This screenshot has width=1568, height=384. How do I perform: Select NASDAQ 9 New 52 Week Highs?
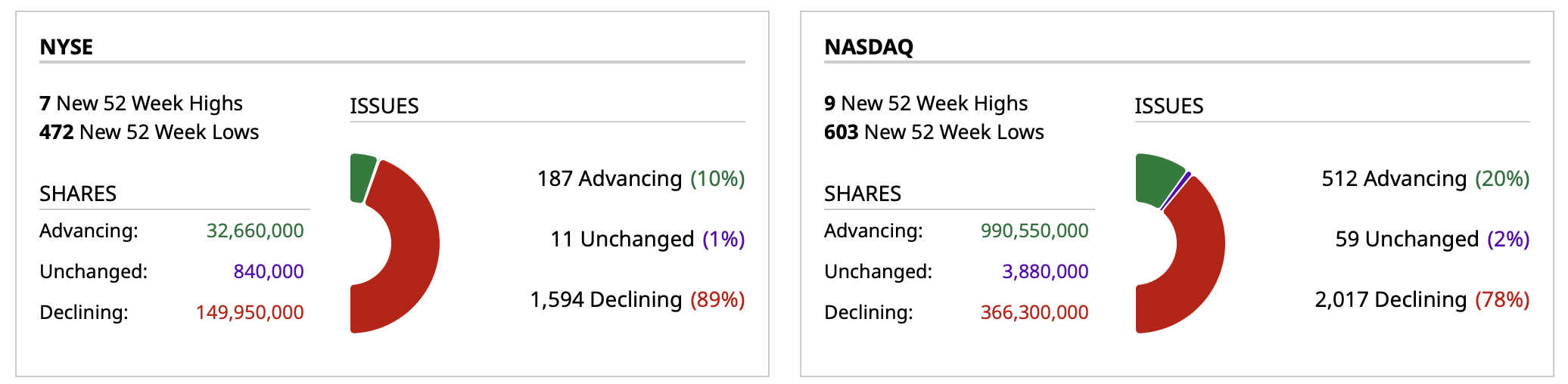pos(926,104)
